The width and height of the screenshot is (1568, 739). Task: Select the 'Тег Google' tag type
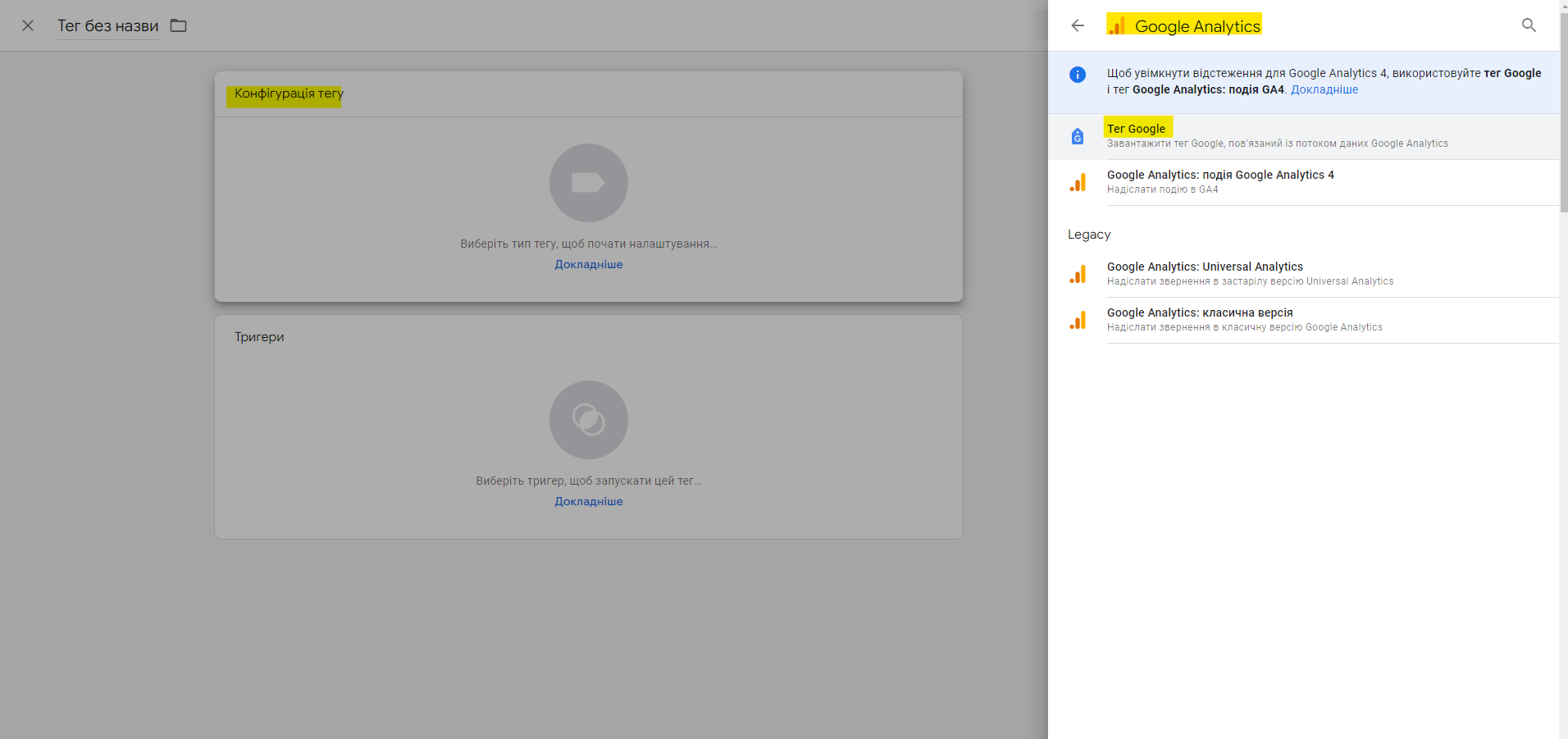coord(1303,136)
